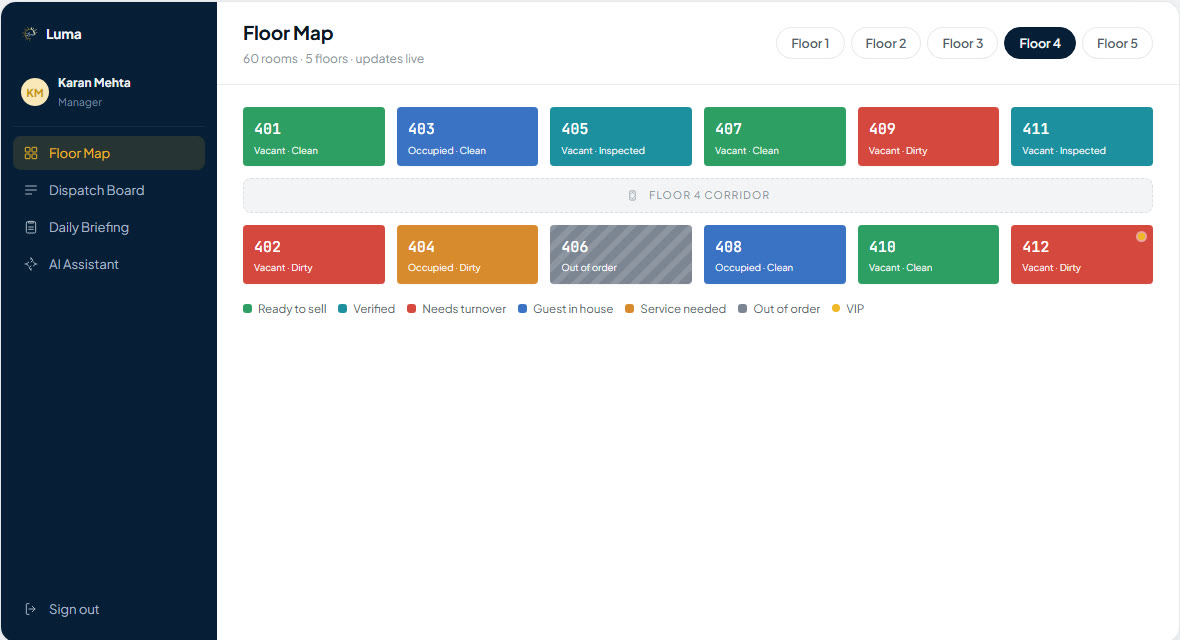Click the orange Service needed swatch
This screenshot has width=1180, height=640.
tap(629, 309)
